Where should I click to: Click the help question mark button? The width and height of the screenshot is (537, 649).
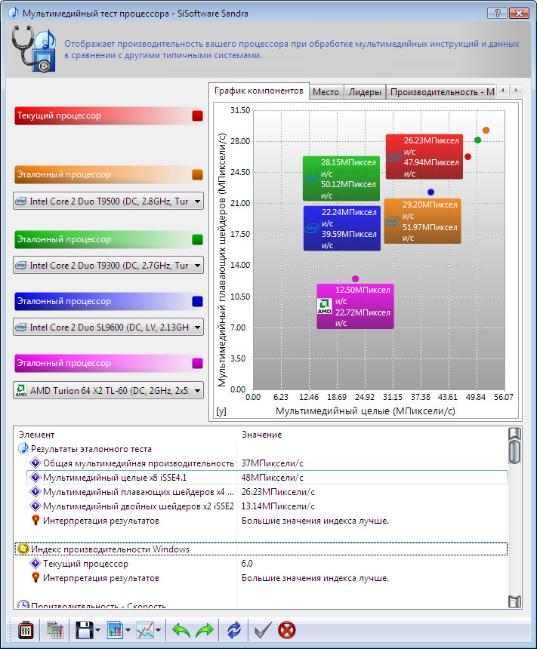coord(497,13)
